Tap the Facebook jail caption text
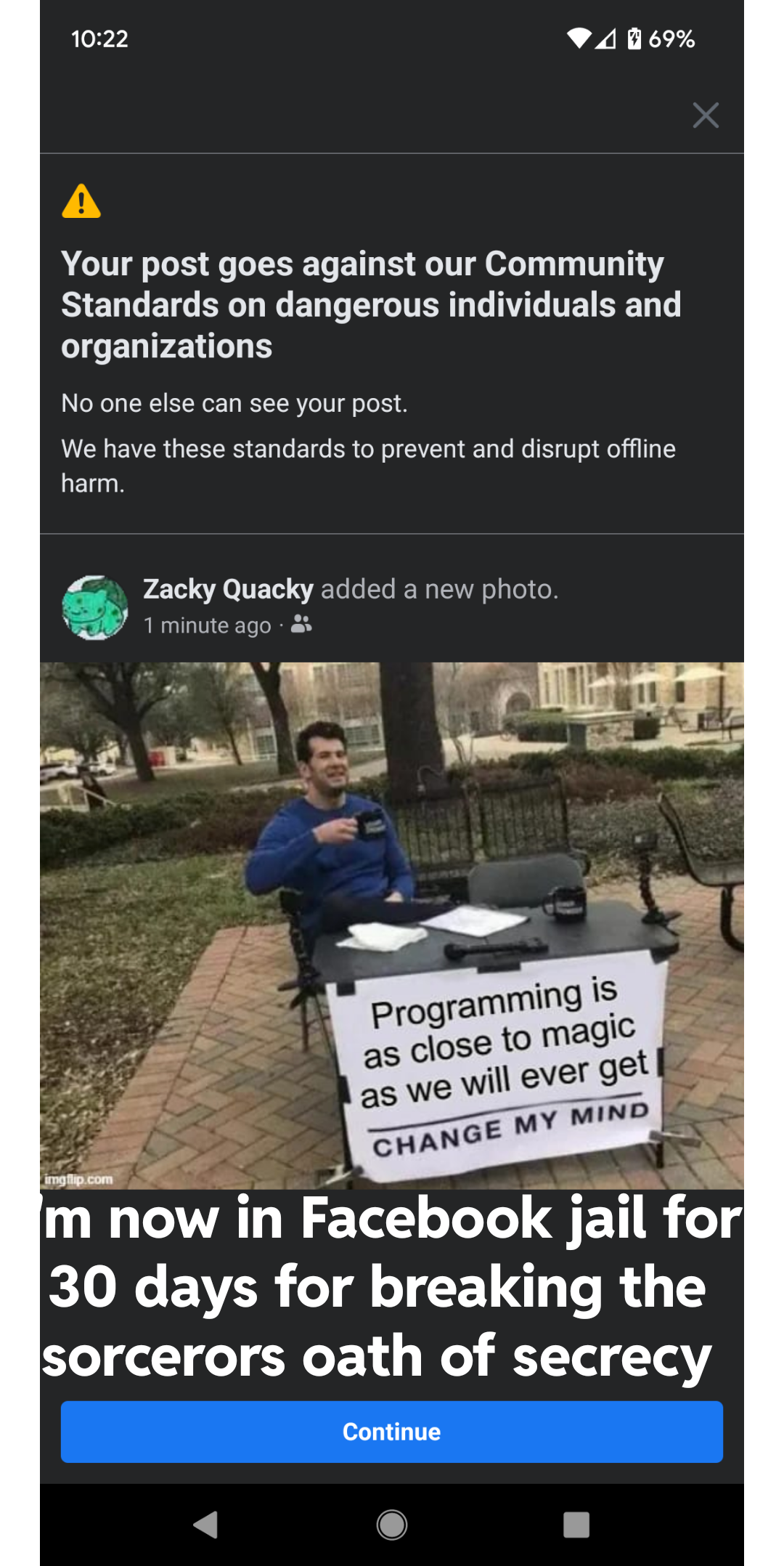The width and height of the screenshot is (784, 1566). pos(392,1288)
